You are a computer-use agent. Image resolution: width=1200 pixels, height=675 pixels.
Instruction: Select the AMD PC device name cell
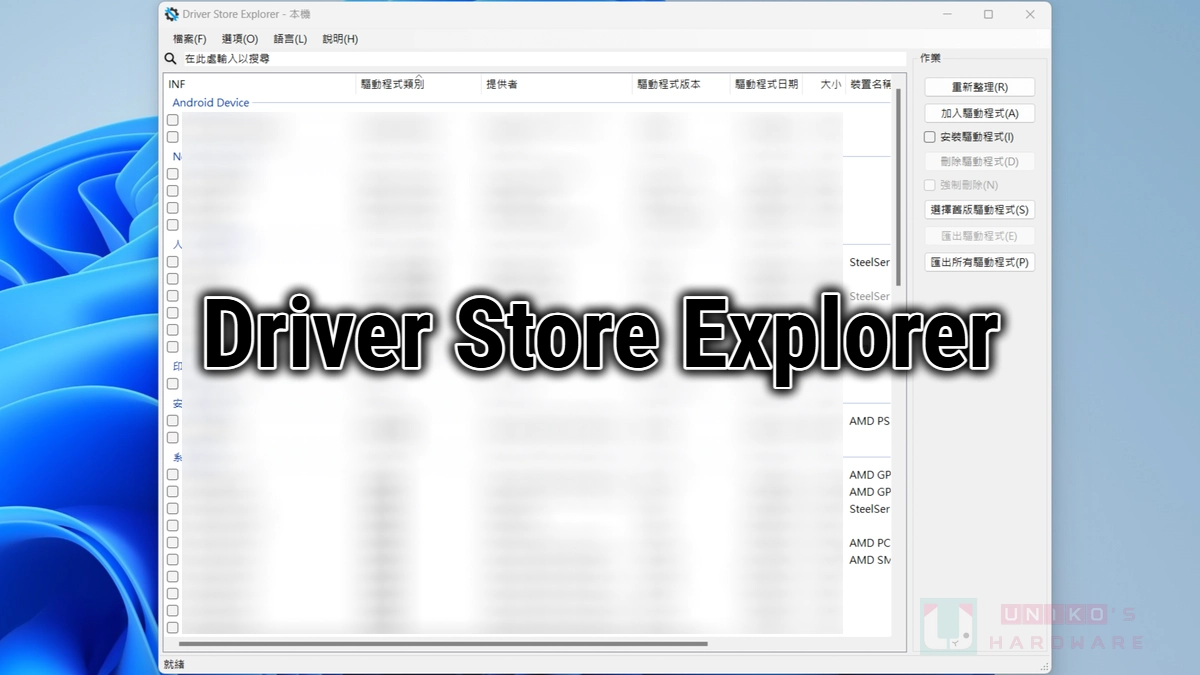(869, 543)
